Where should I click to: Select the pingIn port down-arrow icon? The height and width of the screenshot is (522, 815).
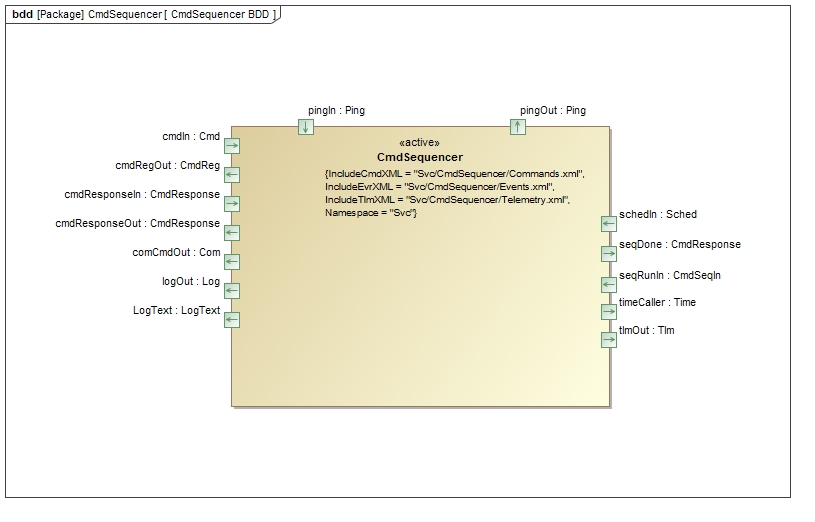306,127
